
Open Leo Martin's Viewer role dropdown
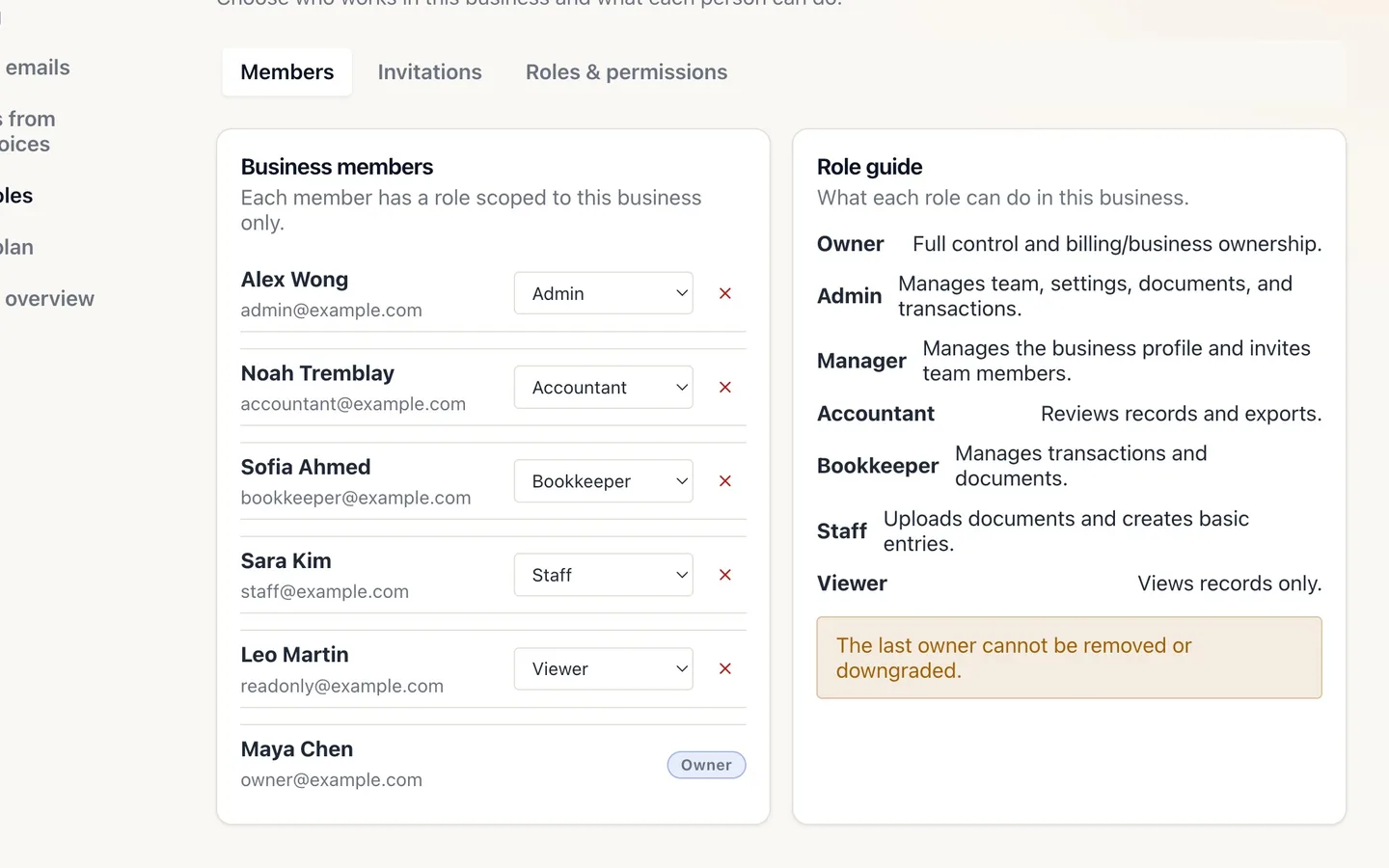tap(604, 668)
